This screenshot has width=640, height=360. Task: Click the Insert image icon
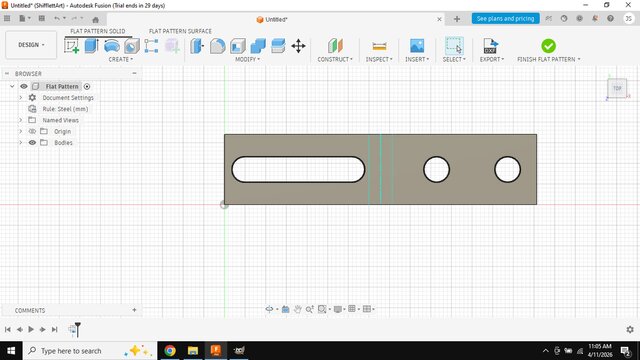pyautogui.click(x=417, y=46)
